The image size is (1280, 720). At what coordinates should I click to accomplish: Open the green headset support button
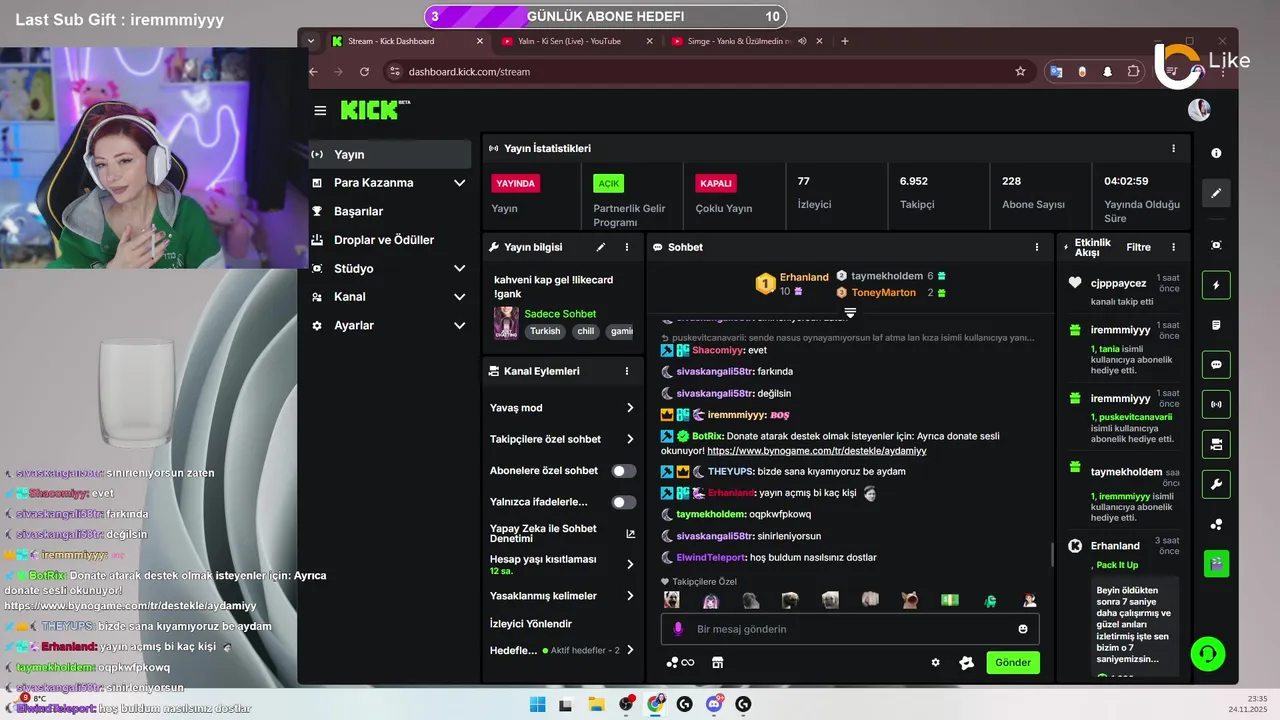pyautogui.click(x=1208, y=655)
